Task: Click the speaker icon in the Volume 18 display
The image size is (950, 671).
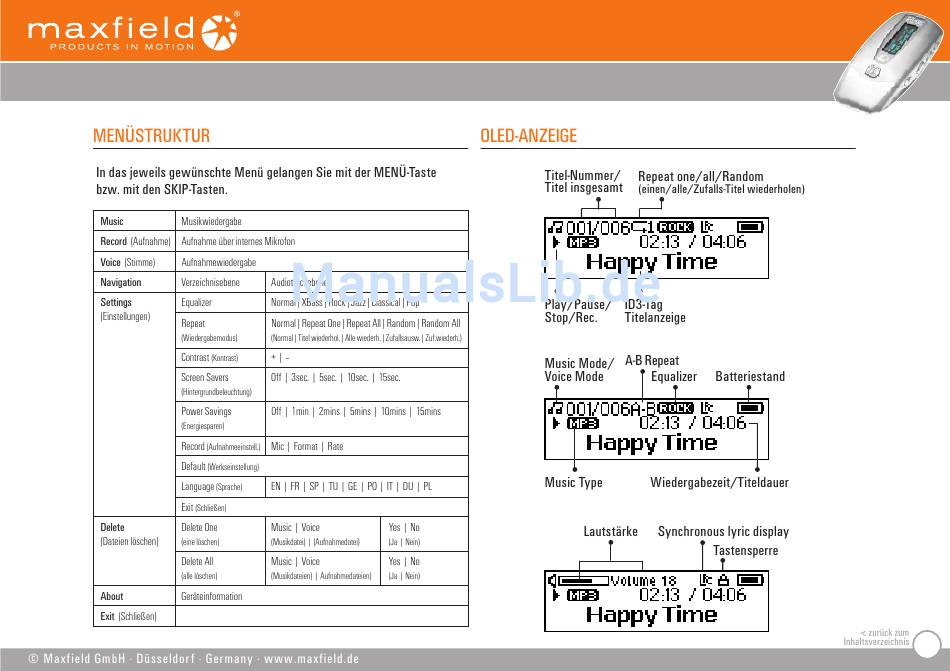Action: click(x=552, y=581)
